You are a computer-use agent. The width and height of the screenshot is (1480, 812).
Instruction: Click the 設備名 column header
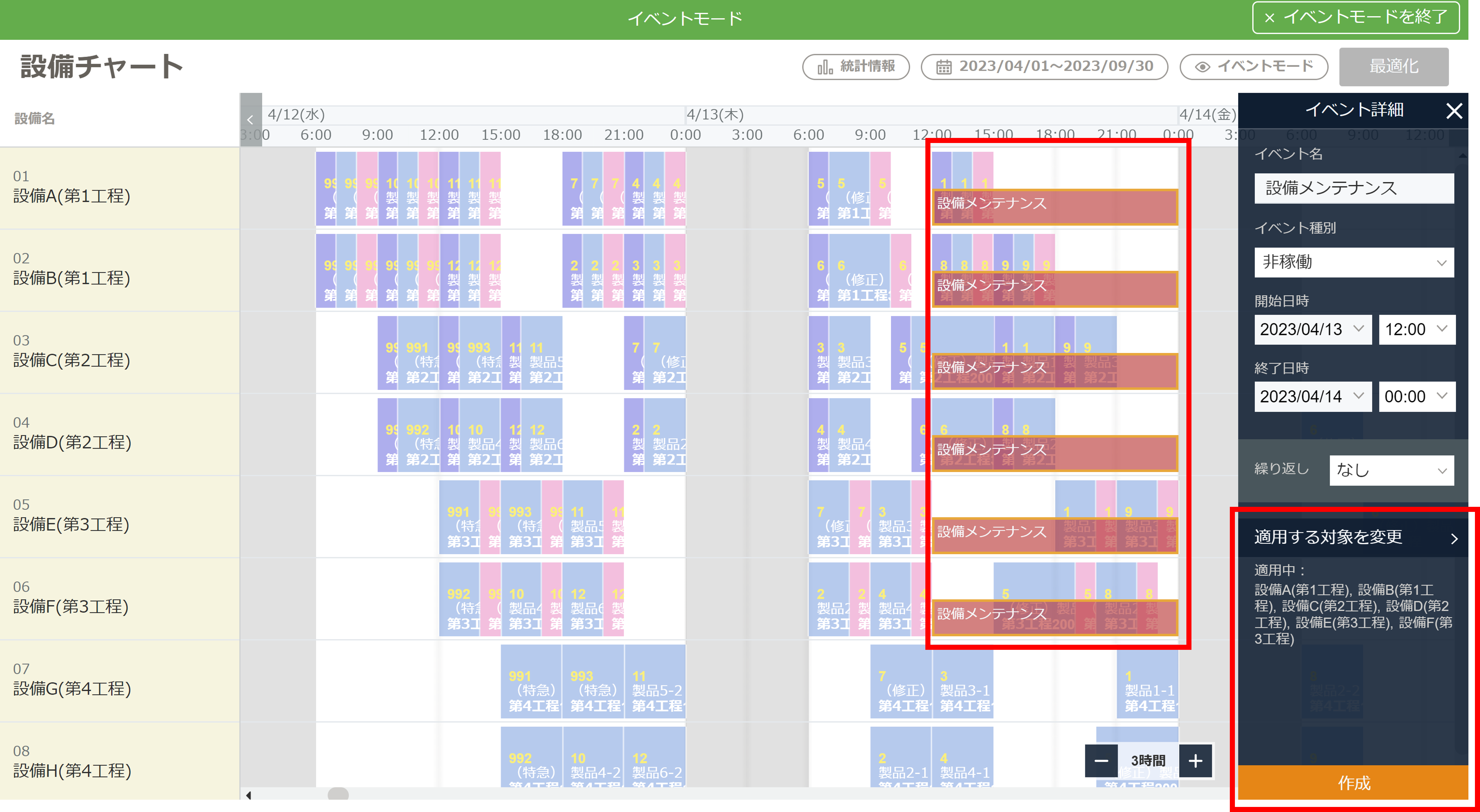[34, 118]
